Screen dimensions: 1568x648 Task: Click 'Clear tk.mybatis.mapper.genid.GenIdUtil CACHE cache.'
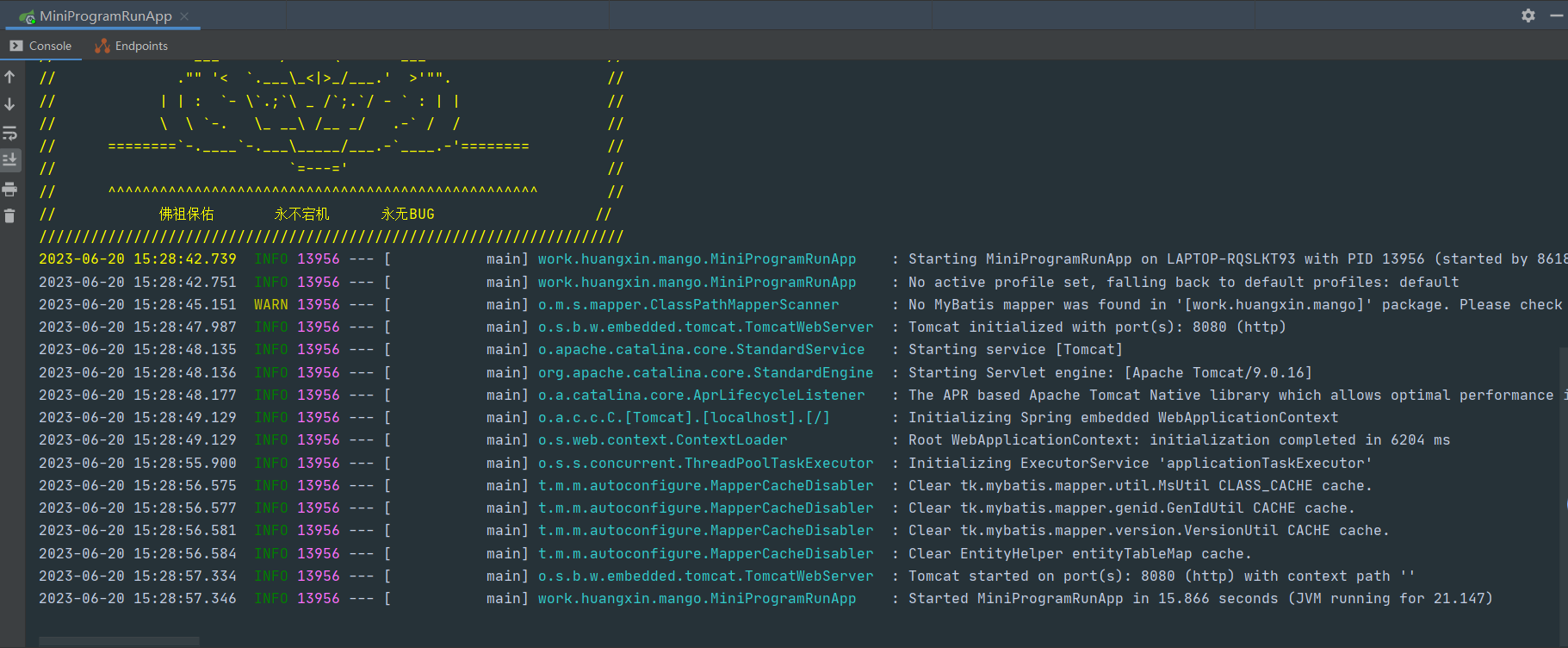(1131, 508)
